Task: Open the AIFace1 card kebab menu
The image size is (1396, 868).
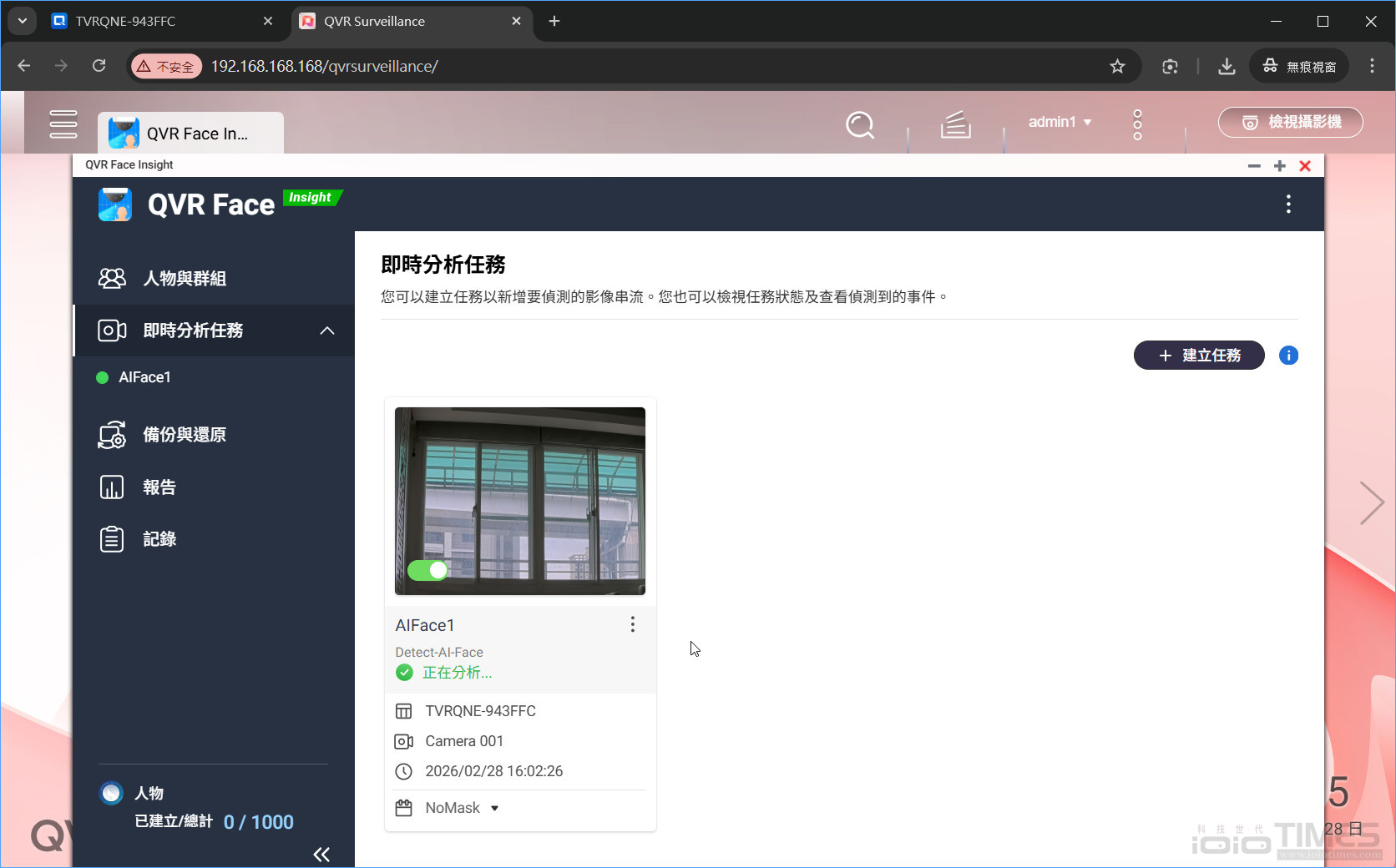Action: pyautogui.click(x=632, y=624)
